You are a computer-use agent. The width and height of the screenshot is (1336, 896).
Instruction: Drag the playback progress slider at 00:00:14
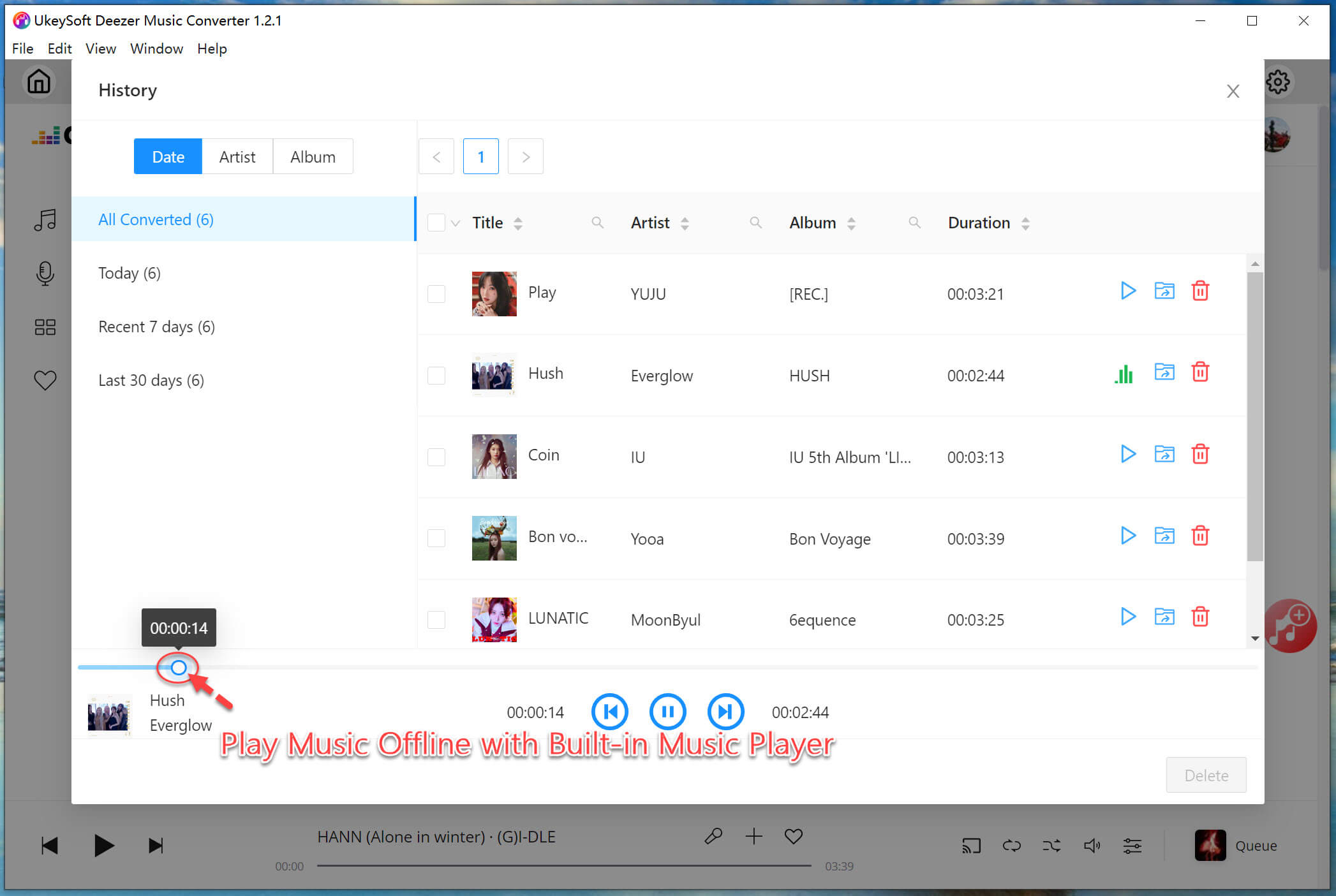[x=178, y=667]
